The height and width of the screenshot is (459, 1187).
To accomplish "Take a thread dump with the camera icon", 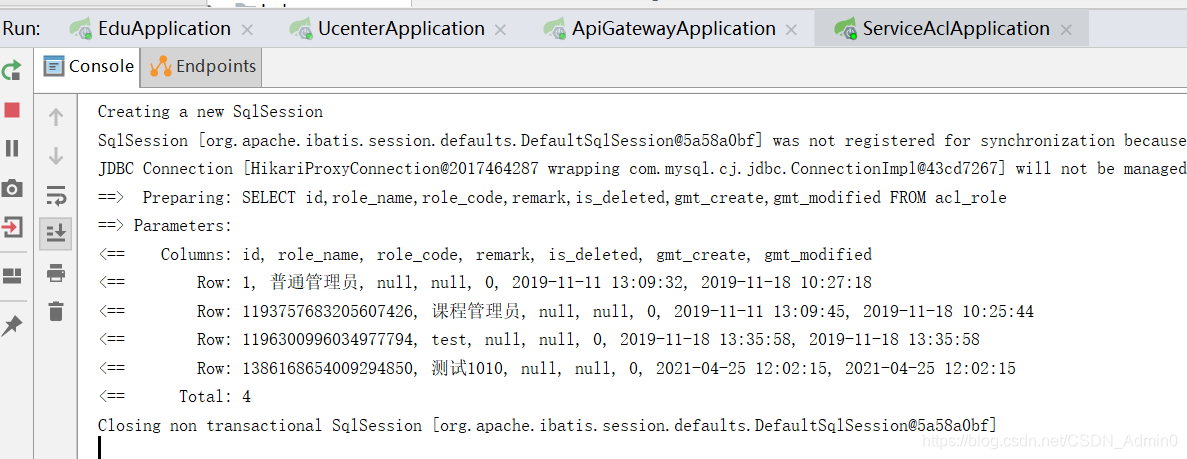I will coord(12,189).
